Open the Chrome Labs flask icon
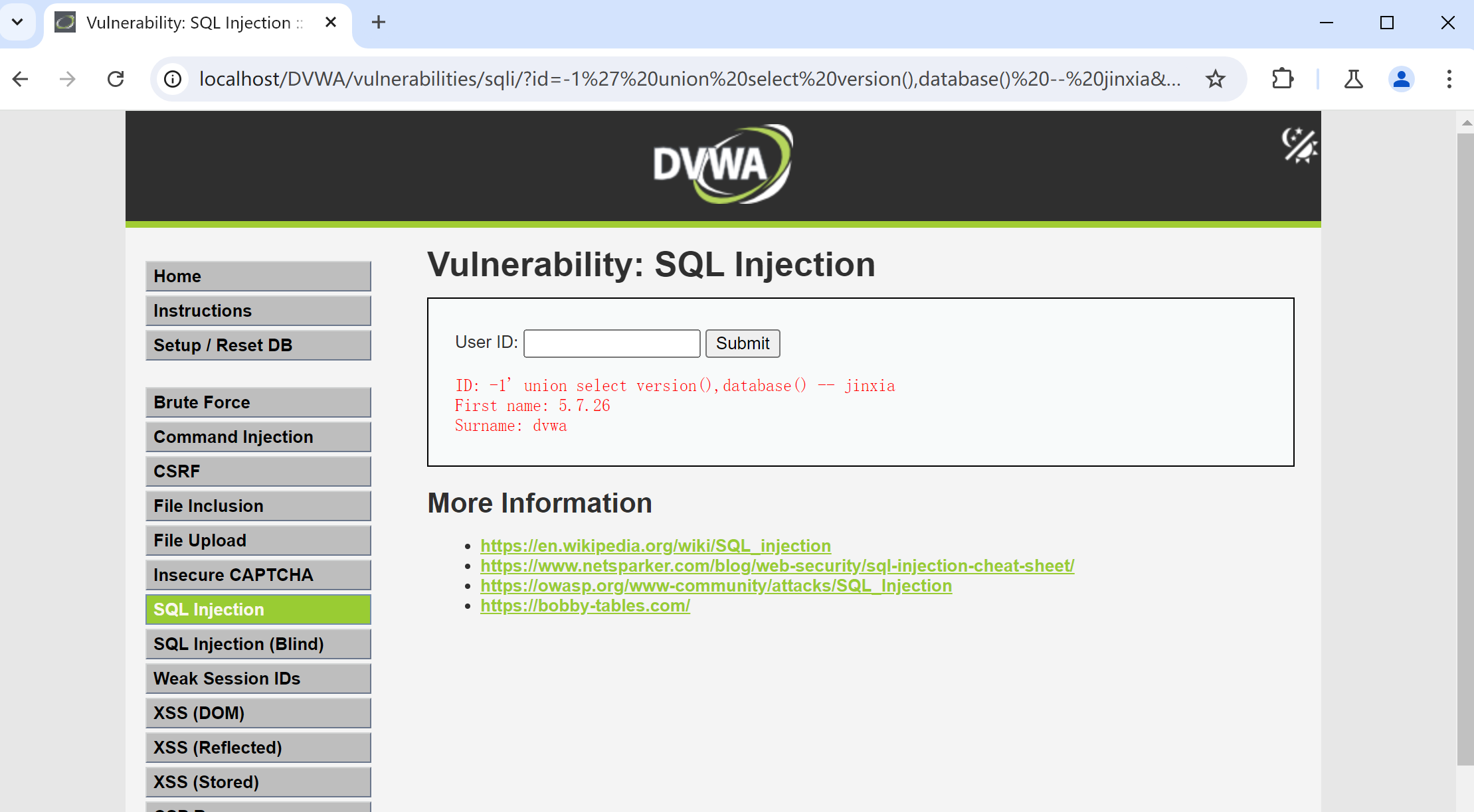Screen dimensions: 1474x812 (1353, 79)
